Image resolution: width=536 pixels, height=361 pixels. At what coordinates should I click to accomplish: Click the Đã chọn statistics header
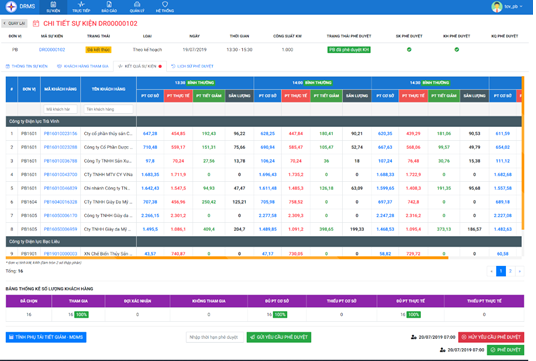click(29, 301)
